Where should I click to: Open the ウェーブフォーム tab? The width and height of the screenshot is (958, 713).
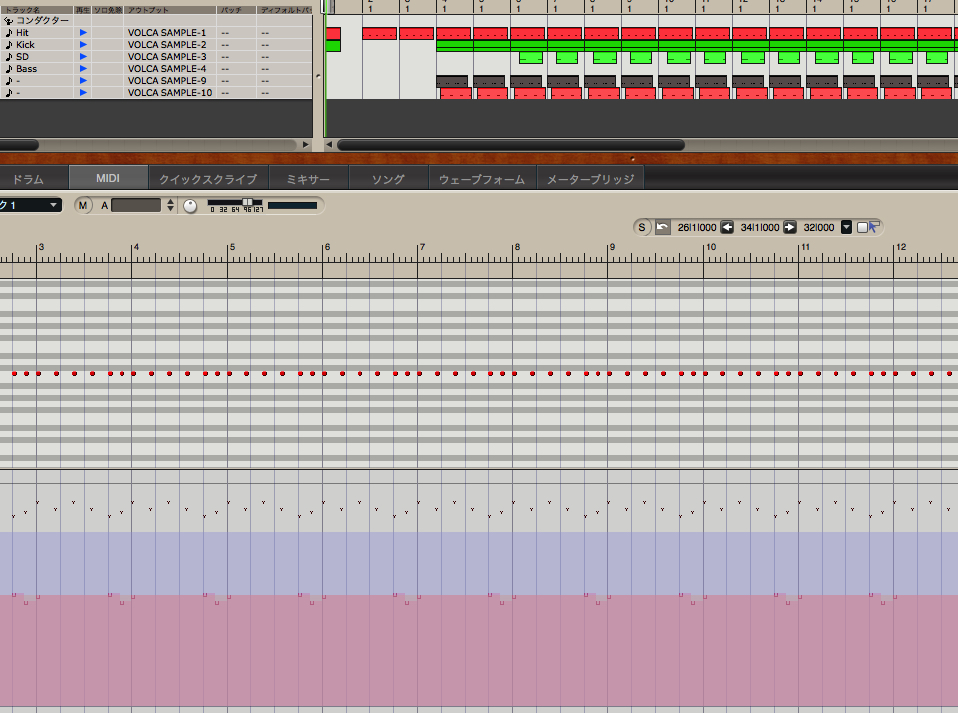pos(482,178)
